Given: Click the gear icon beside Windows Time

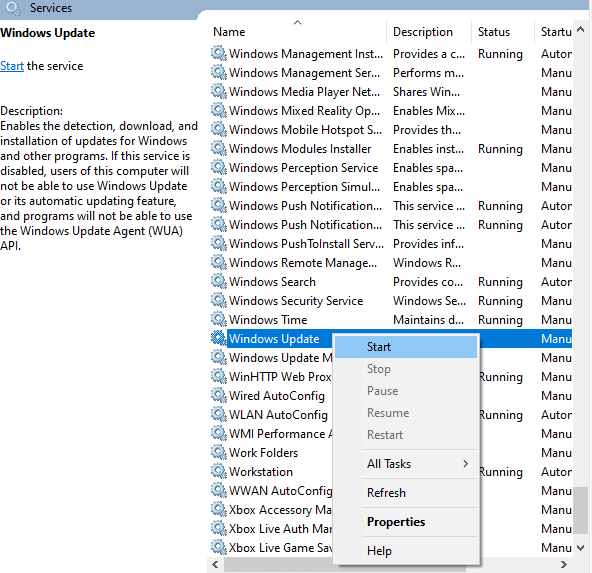Looking at the screenshot, I should point(218,319).
